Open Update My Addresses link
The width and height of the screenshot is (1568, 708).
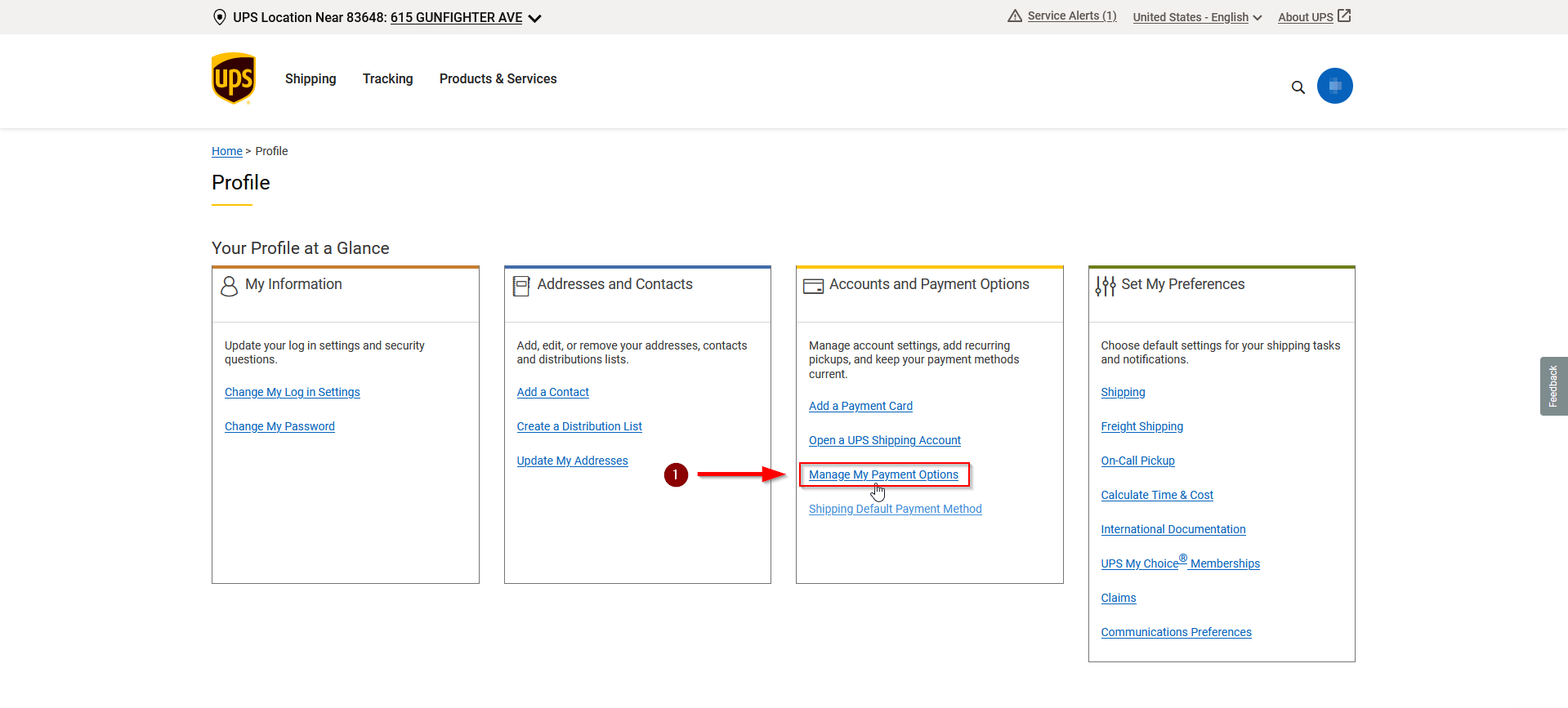pos(573,461)
